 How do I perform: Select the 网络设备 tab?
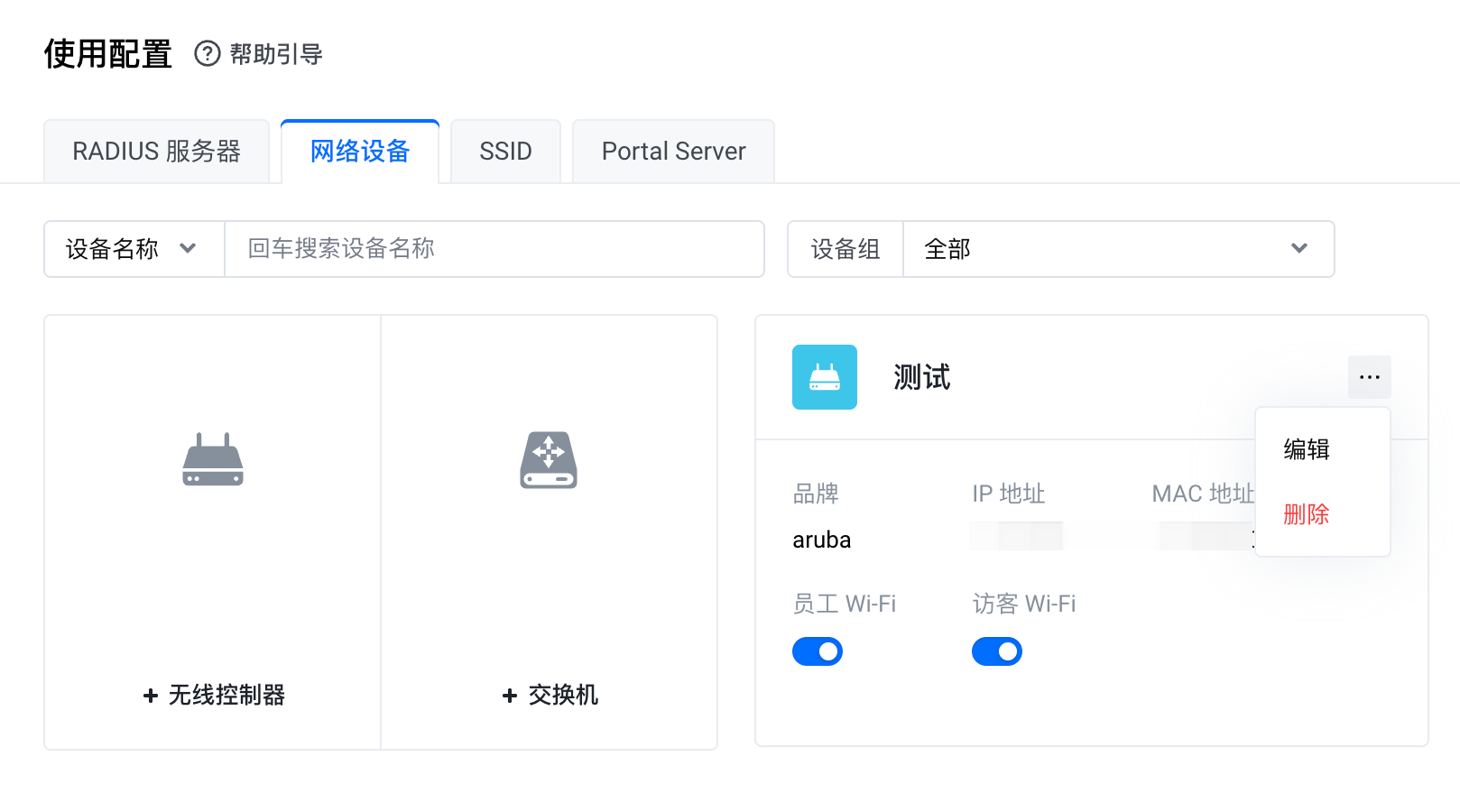click(360, 152)
